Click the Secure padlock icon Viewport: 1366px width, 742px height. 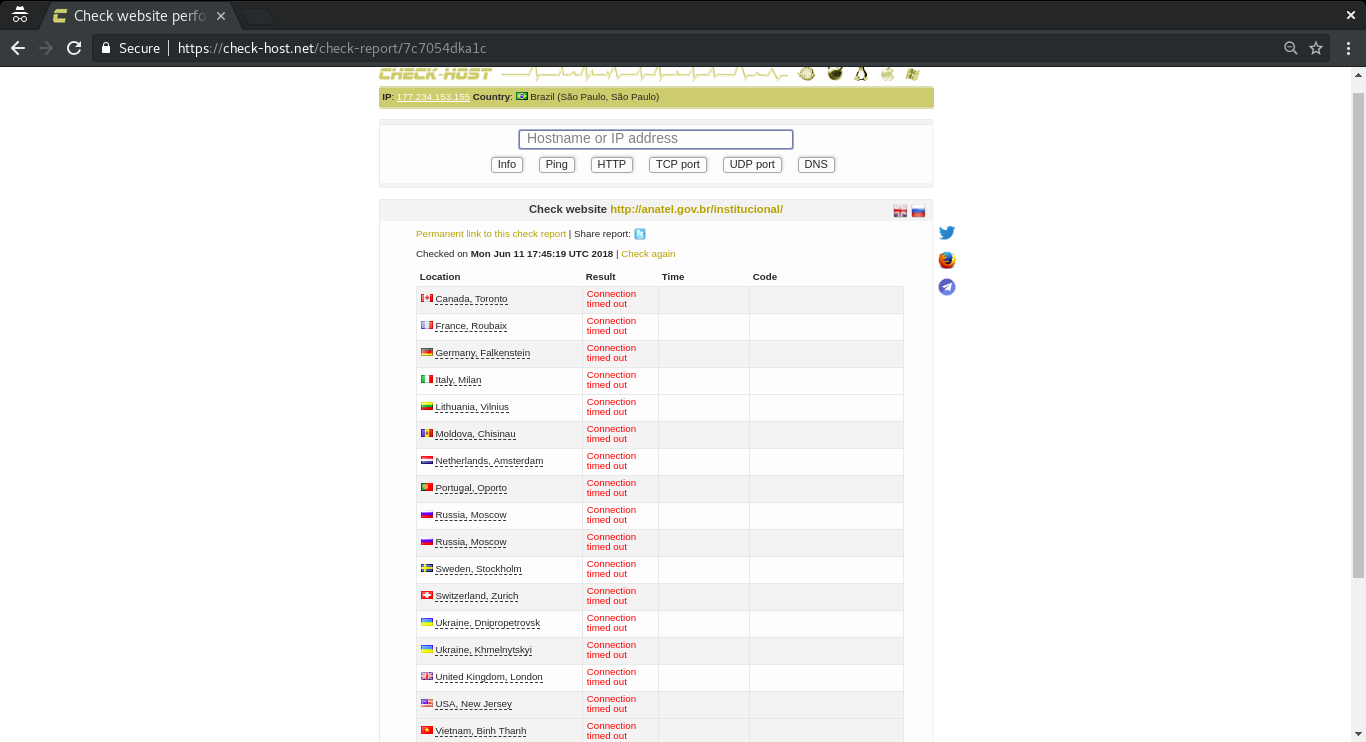(106, 48)
